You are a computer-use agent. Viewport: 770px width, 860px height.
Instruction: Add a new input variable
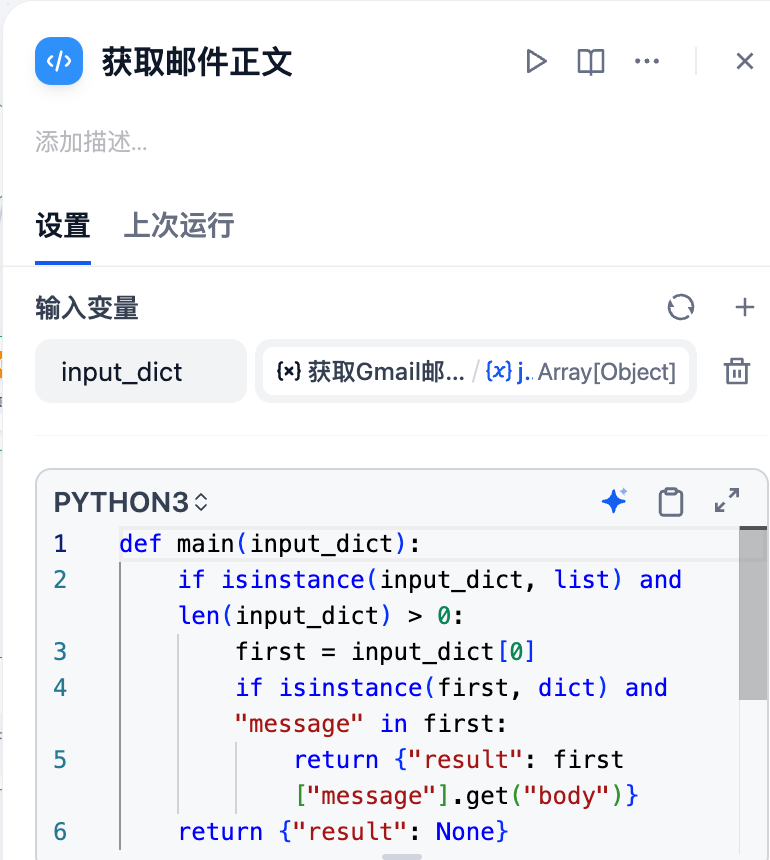pos(744,307)
